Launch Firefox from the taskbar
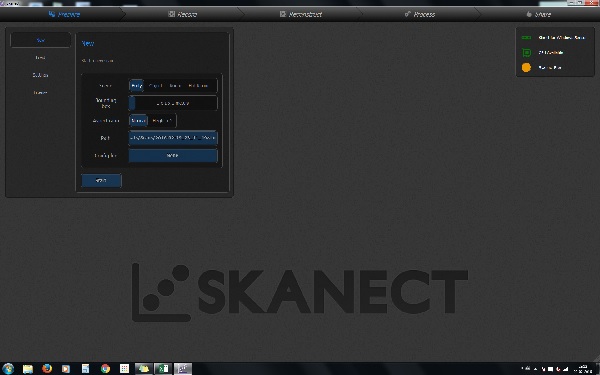Screen dimensions: 600x375 47,368
